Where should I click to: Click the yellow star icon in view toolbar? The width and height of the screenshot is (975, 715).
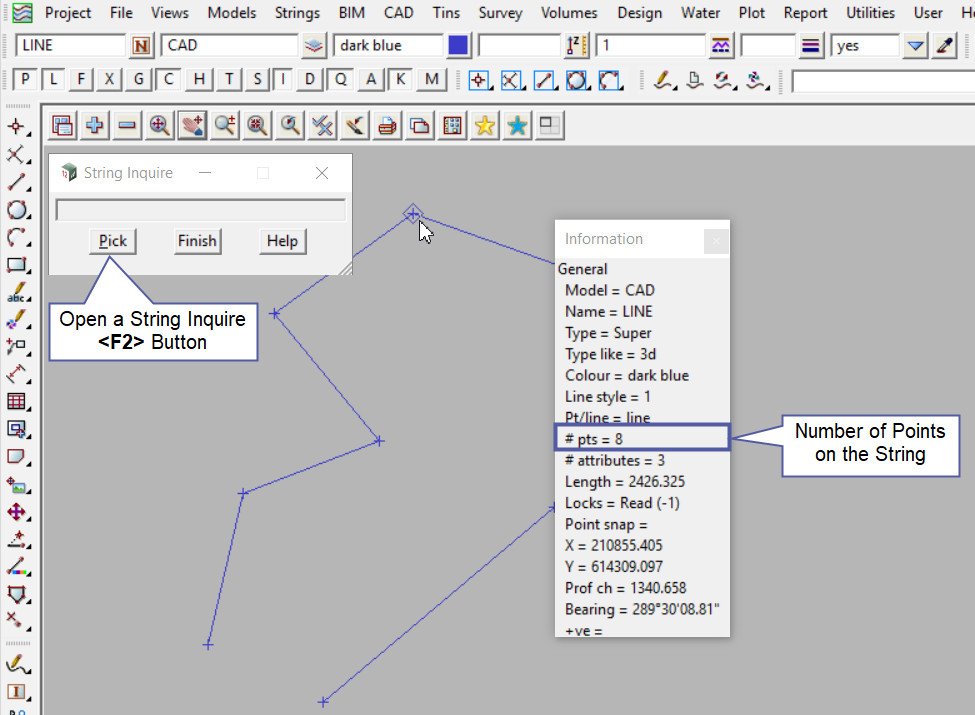[x=485, y=125]
